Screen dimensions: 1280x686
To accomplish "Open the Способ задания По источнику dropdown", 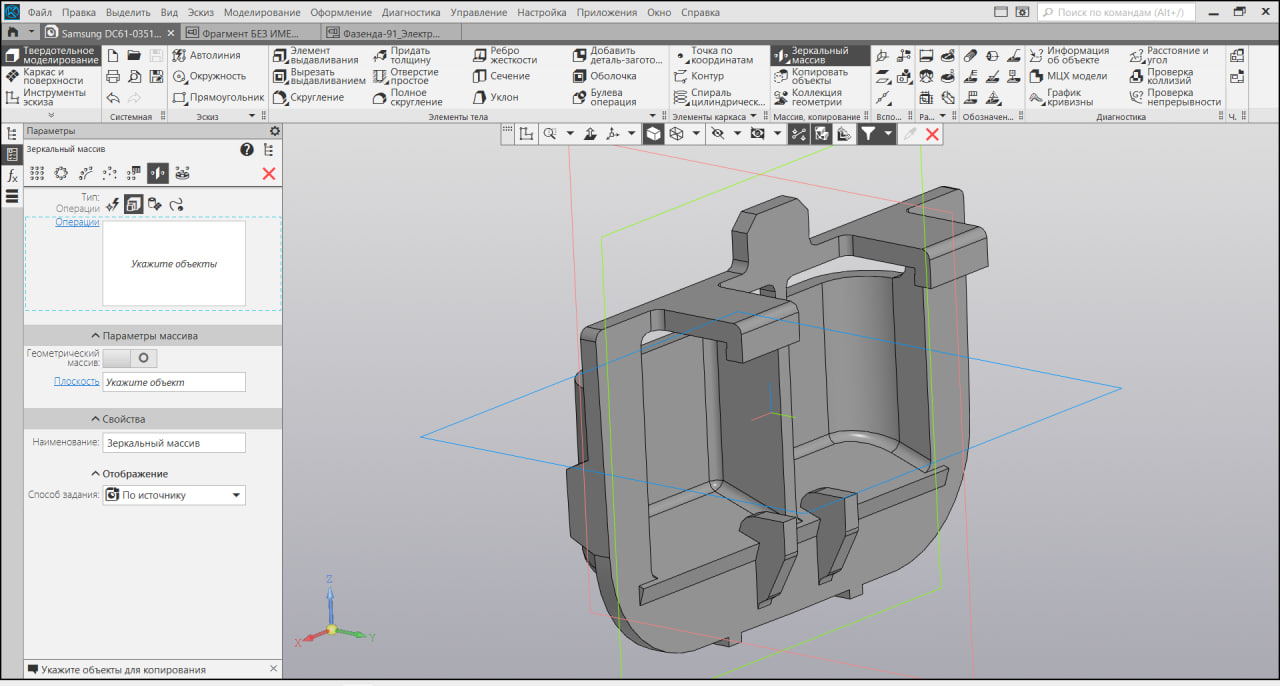I will [174, 495].
